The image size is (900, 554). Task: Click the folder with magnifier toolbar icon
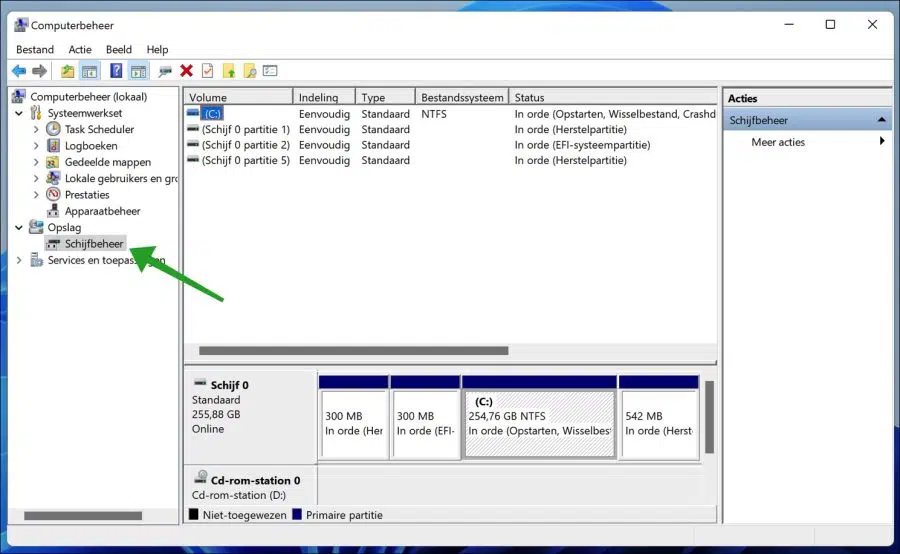[250, 71]
